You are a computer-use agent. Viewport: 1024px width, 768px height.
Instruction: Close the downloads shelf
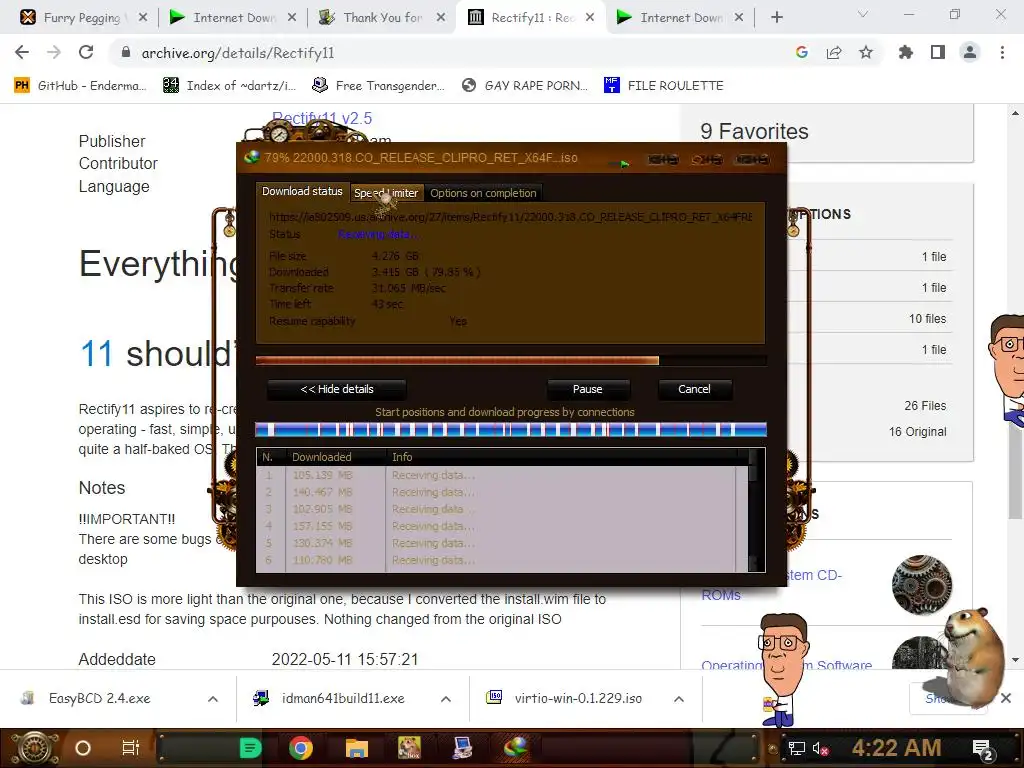[x=1006, y=699]
